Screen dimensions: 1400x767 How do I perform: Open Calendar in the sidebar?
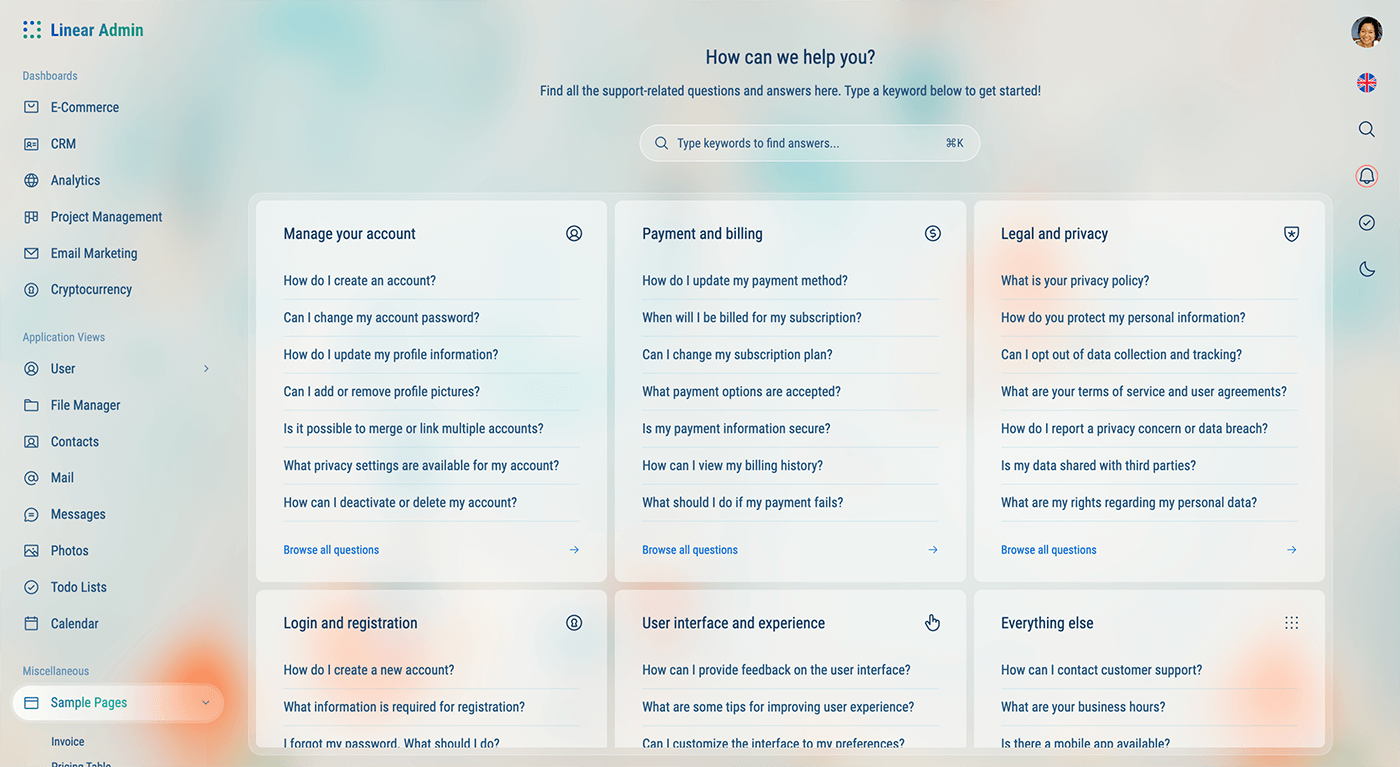click(x=118, y=624)
